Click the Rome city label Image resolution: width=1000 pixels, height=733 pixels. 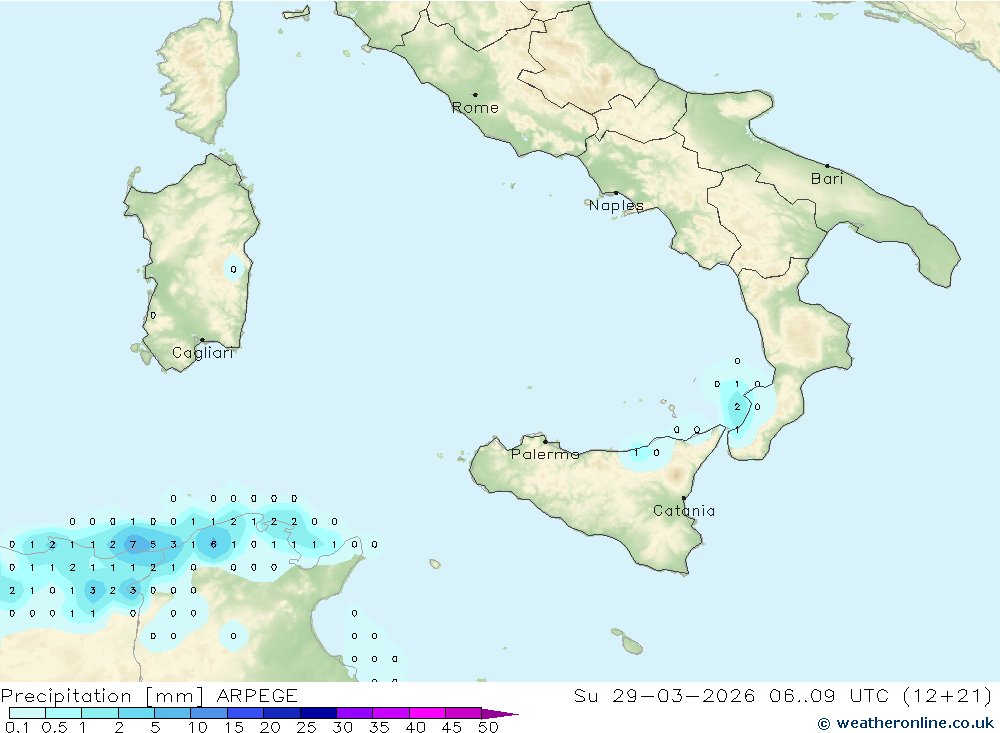click(x=475, y=108)
